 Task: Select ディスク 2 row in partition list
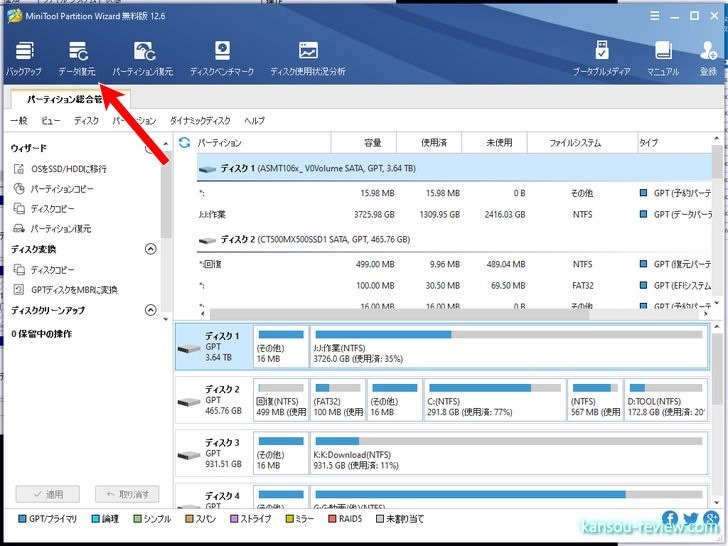[x=454, y=240]
